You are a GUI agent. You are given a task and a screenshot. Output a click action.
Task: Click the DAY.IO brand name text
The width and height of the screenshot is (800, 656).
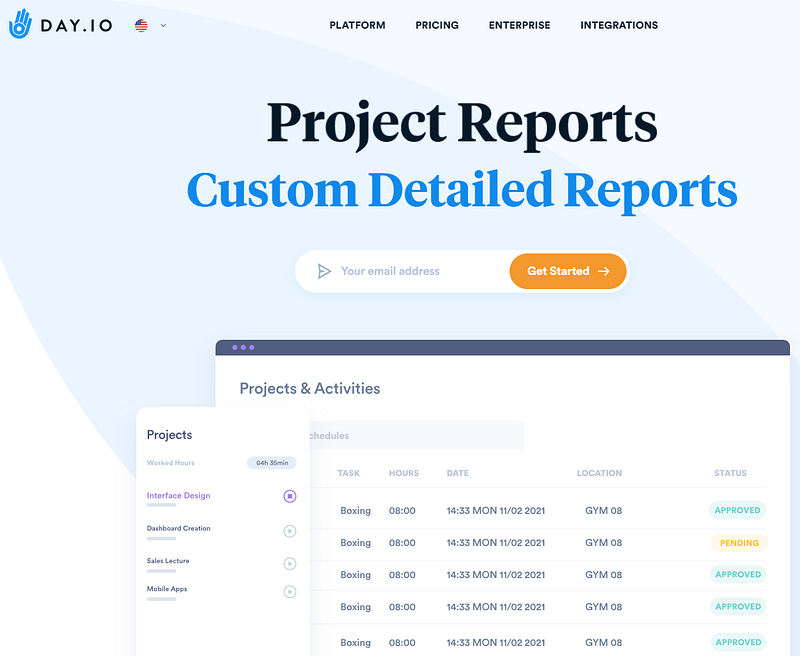click(x=77, y=26)
